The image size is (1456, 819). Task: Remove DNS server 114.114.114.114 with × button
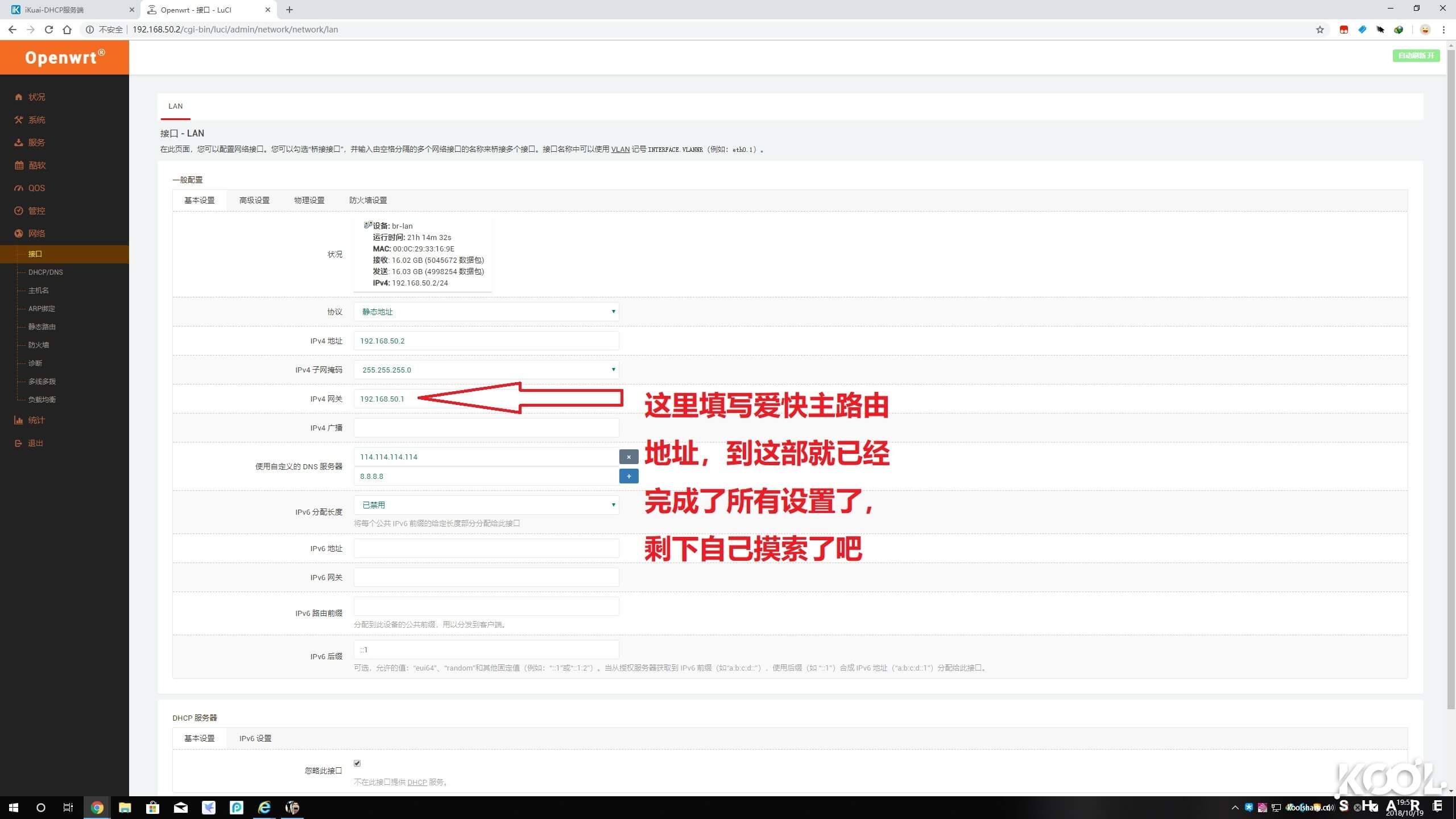[x=628, y=457]
